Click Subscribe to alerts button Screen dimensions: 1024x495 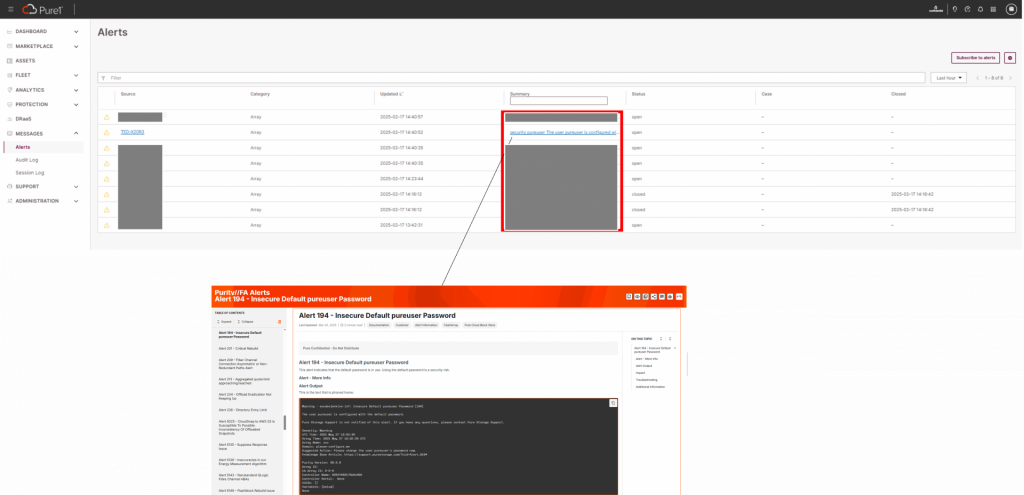tap(974, 58)
